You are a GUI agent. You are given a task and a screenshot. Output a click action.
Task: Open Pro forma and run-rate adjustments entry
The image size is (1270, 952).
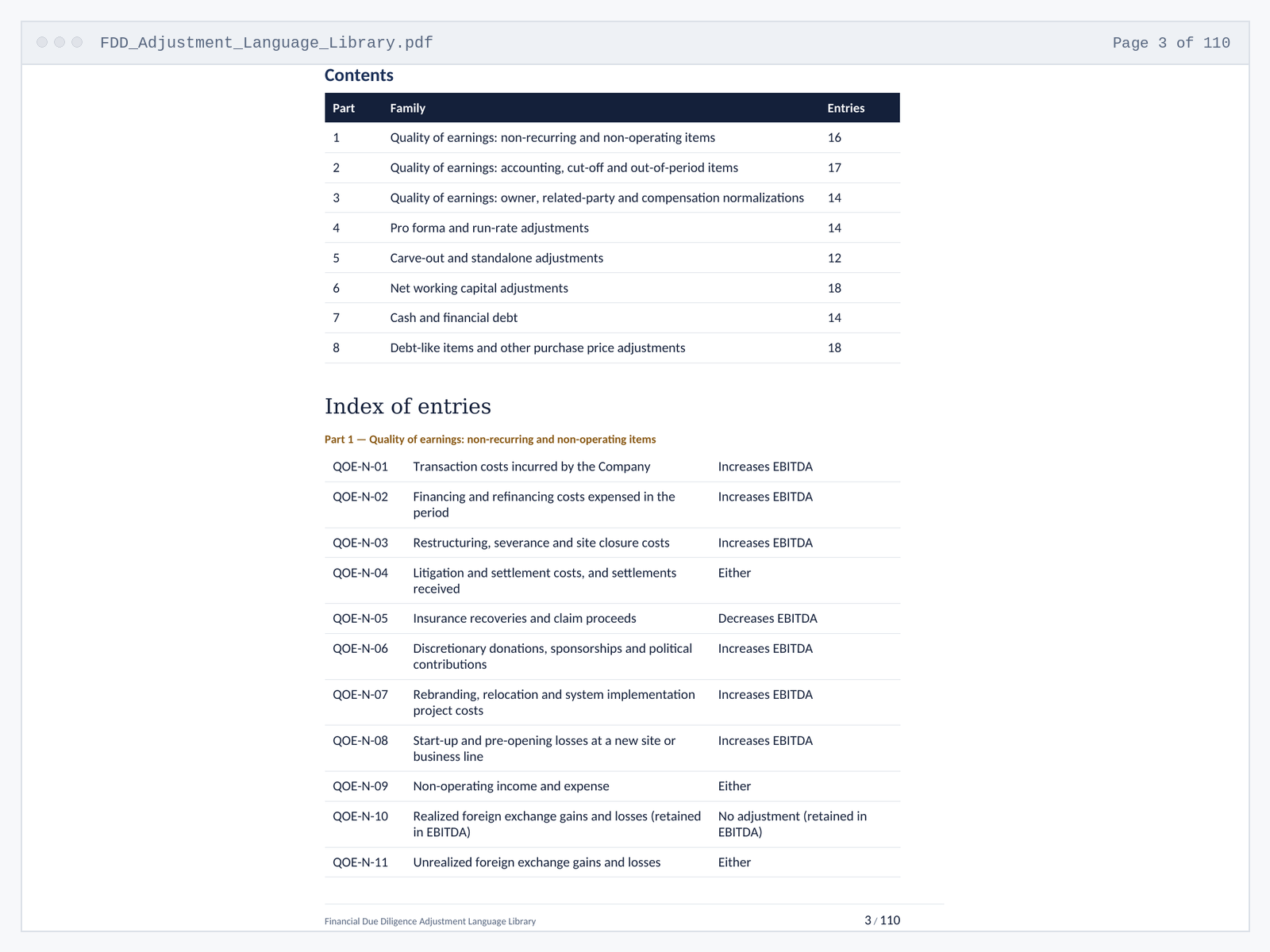point(612,228)
